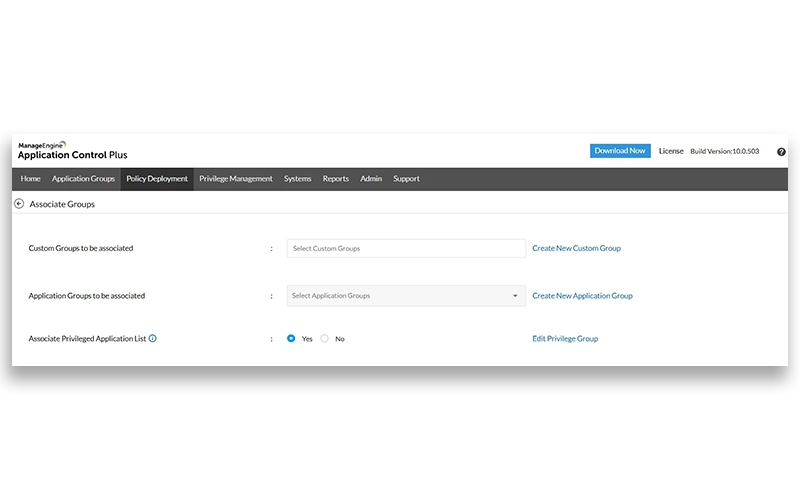Image resolution: width=800 pixels, height=500 pixels.
Task: Navigate to the Systems tab
Action: (297, 179)
